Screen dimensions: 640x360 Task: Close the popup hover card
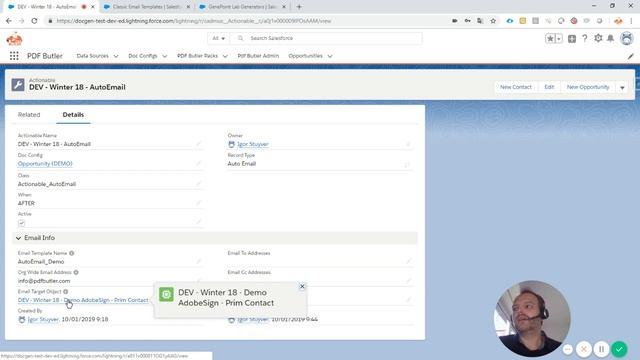(302, 287)
